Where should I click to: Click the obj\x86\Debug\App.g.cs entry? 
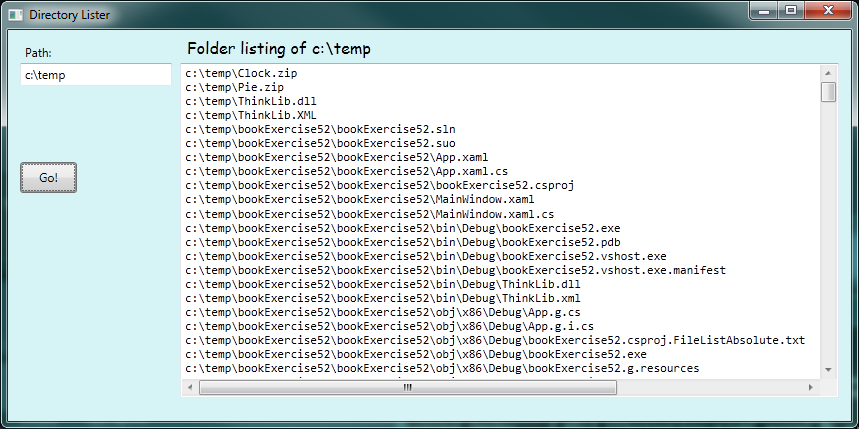383,313
